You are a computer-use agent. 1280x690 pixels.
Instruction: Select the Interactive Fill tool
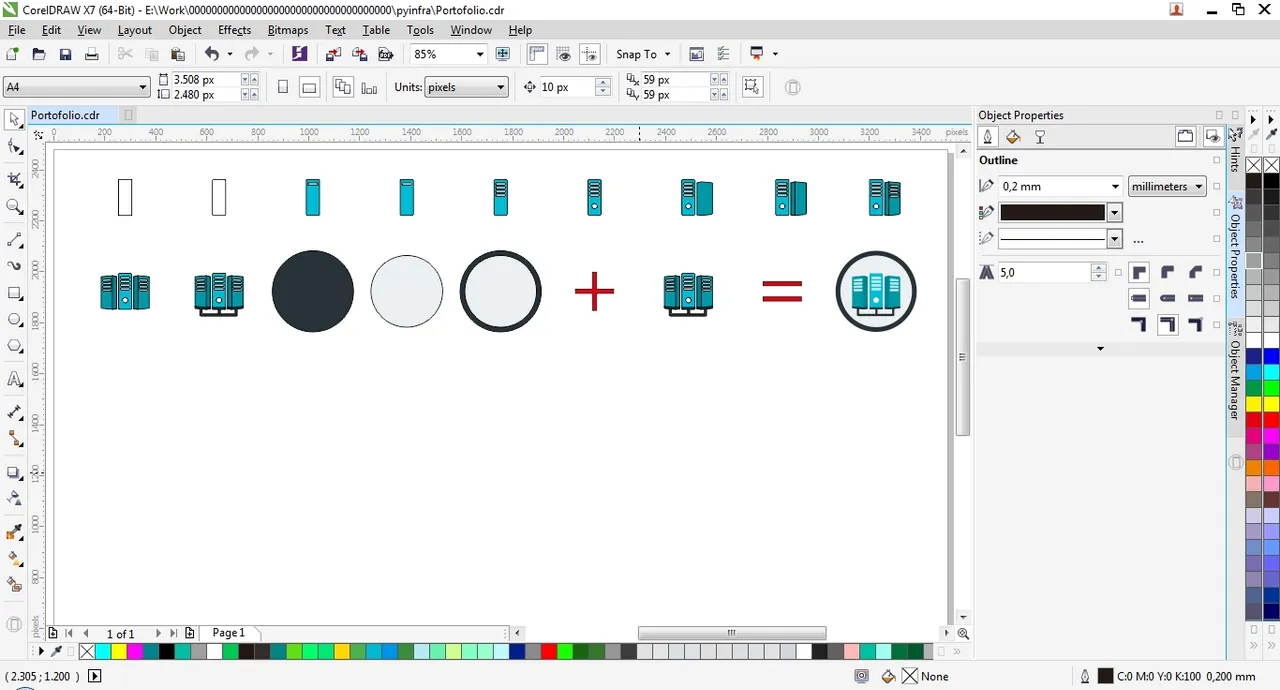click(15, 558)
